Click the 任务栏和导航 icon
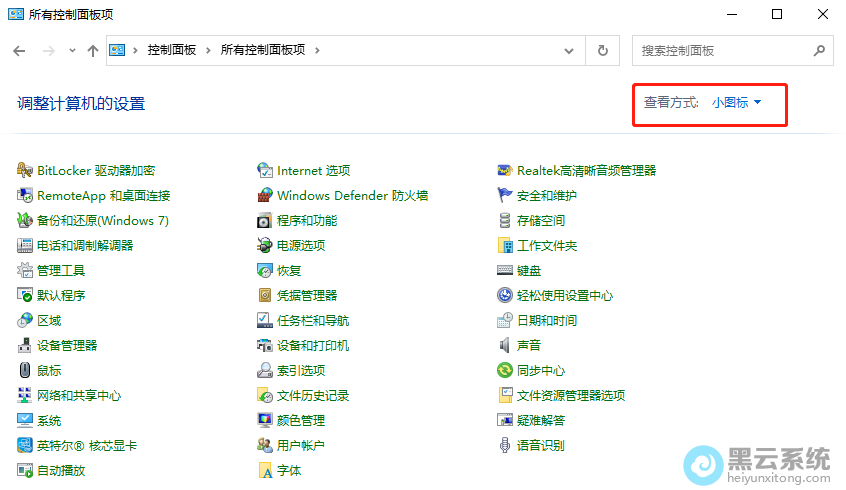 (264, 321)
